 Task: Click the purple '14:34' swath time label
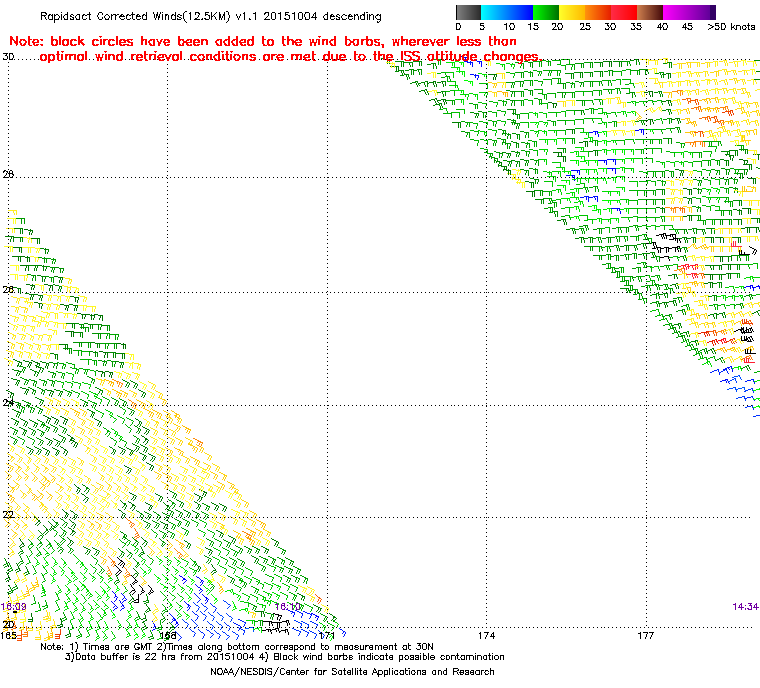[x=745, y=607]
